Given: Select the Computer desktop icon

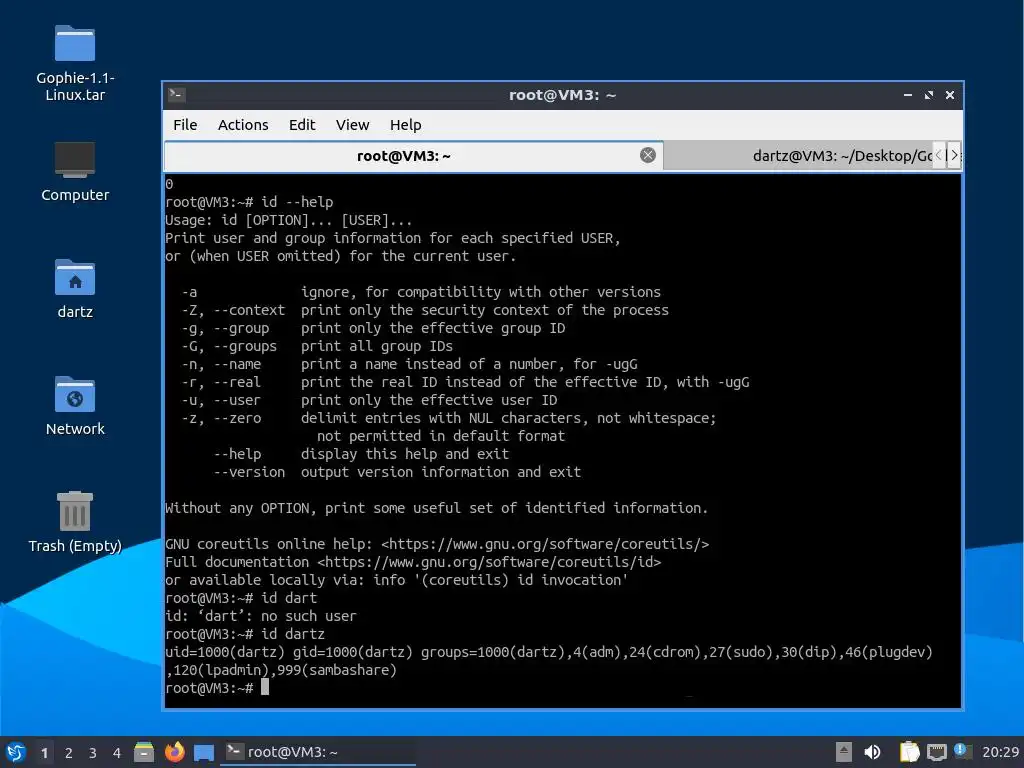Looking at the screenshot, I should point(75,172).
